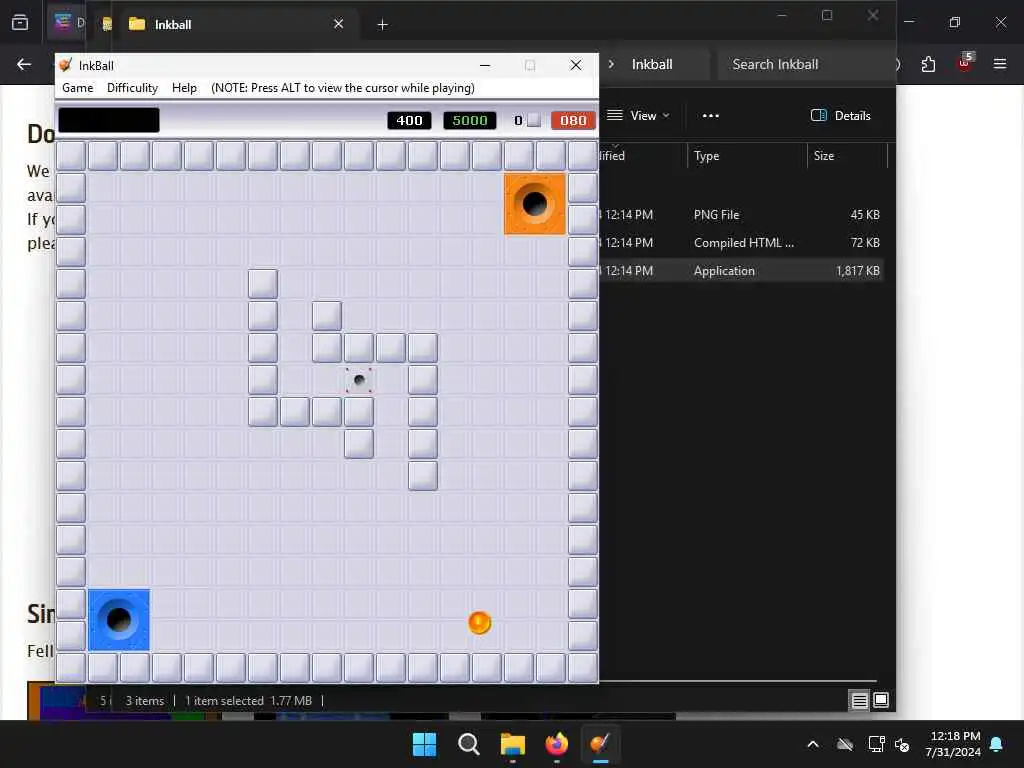Select the Compiled HTML file row
Image resolution: width=1024 pixels, height=768 pixels.
(x=741, y=242)
